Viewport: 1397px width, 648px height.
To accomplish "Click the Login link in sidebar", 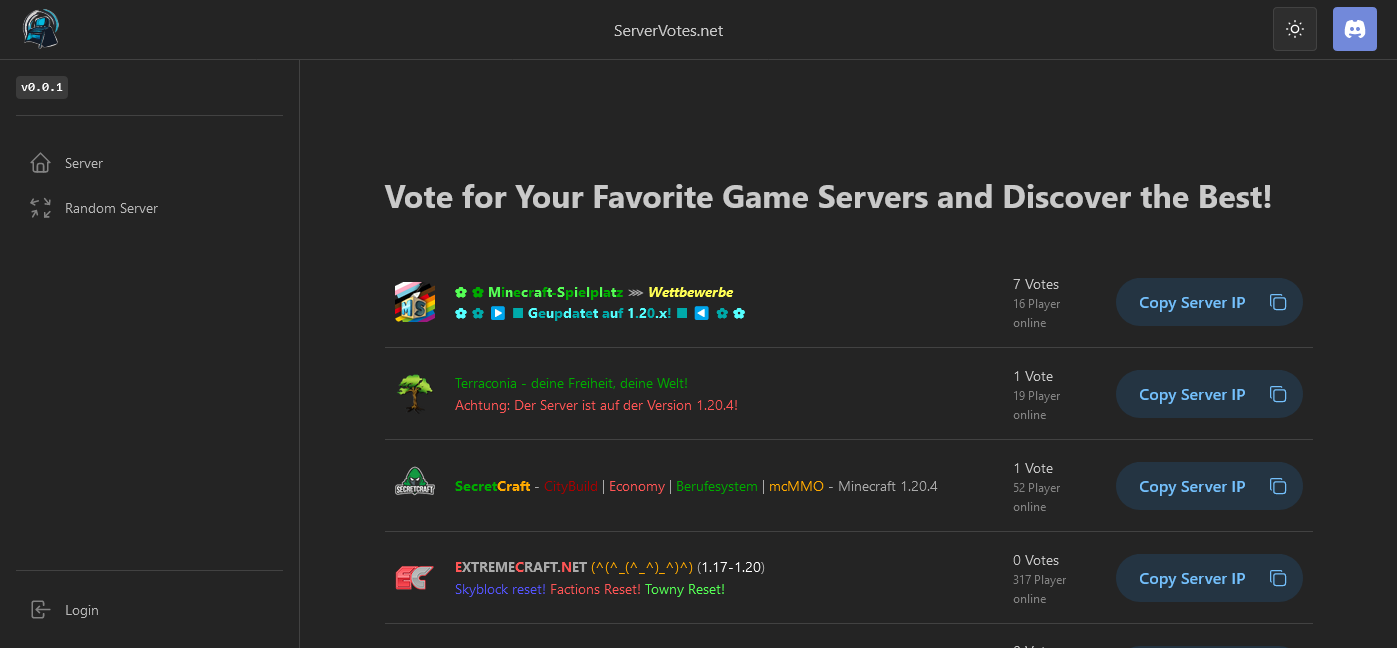I will (x=82, y=610).
